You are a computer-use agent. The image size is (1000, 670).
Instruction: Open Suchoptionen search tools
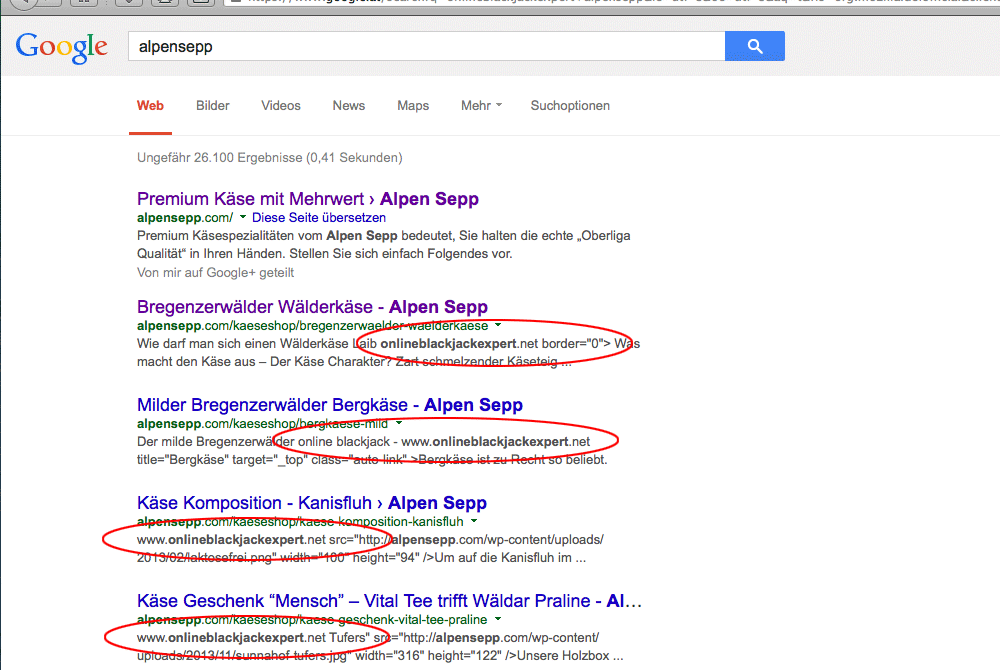[x=570, y=106]
